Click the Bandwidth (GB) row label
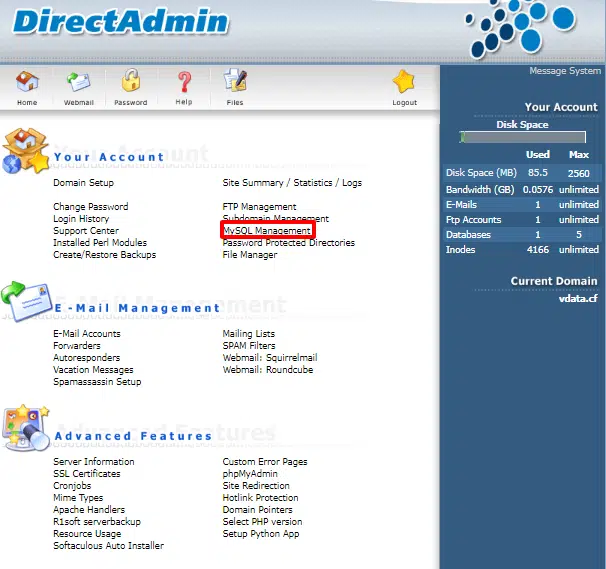The width and height of the screenshot is (606, 569). click(x=480, y=189)
